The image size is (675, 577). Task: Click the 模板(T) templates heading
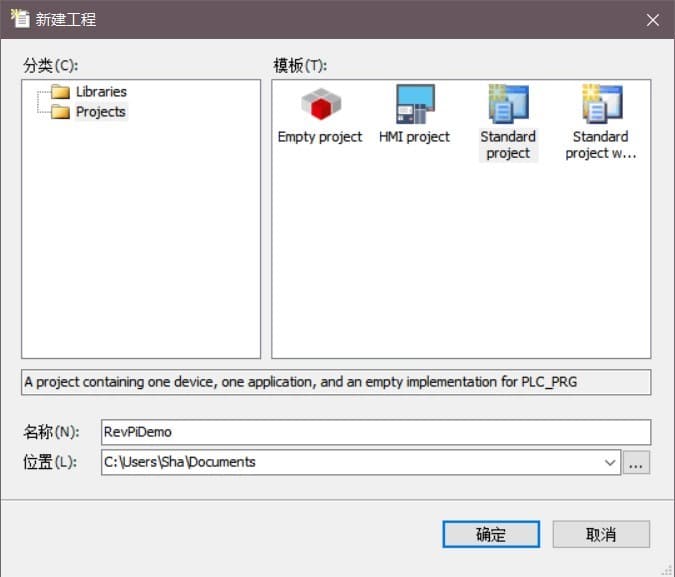[300, 66]
